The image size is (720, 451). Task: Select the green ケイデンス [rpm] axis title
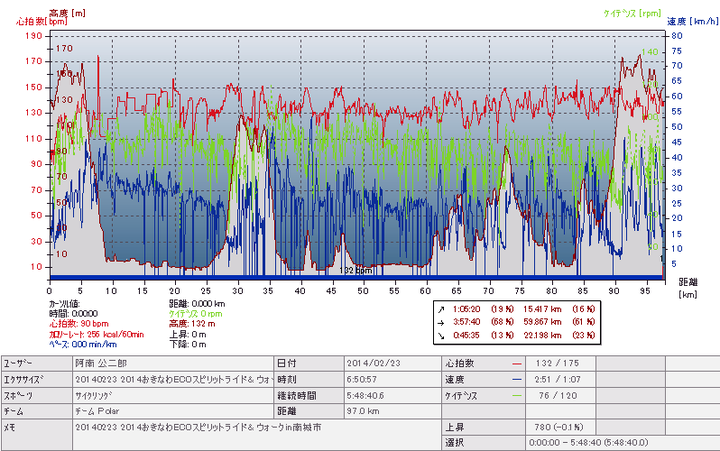(x=632, y=13)
